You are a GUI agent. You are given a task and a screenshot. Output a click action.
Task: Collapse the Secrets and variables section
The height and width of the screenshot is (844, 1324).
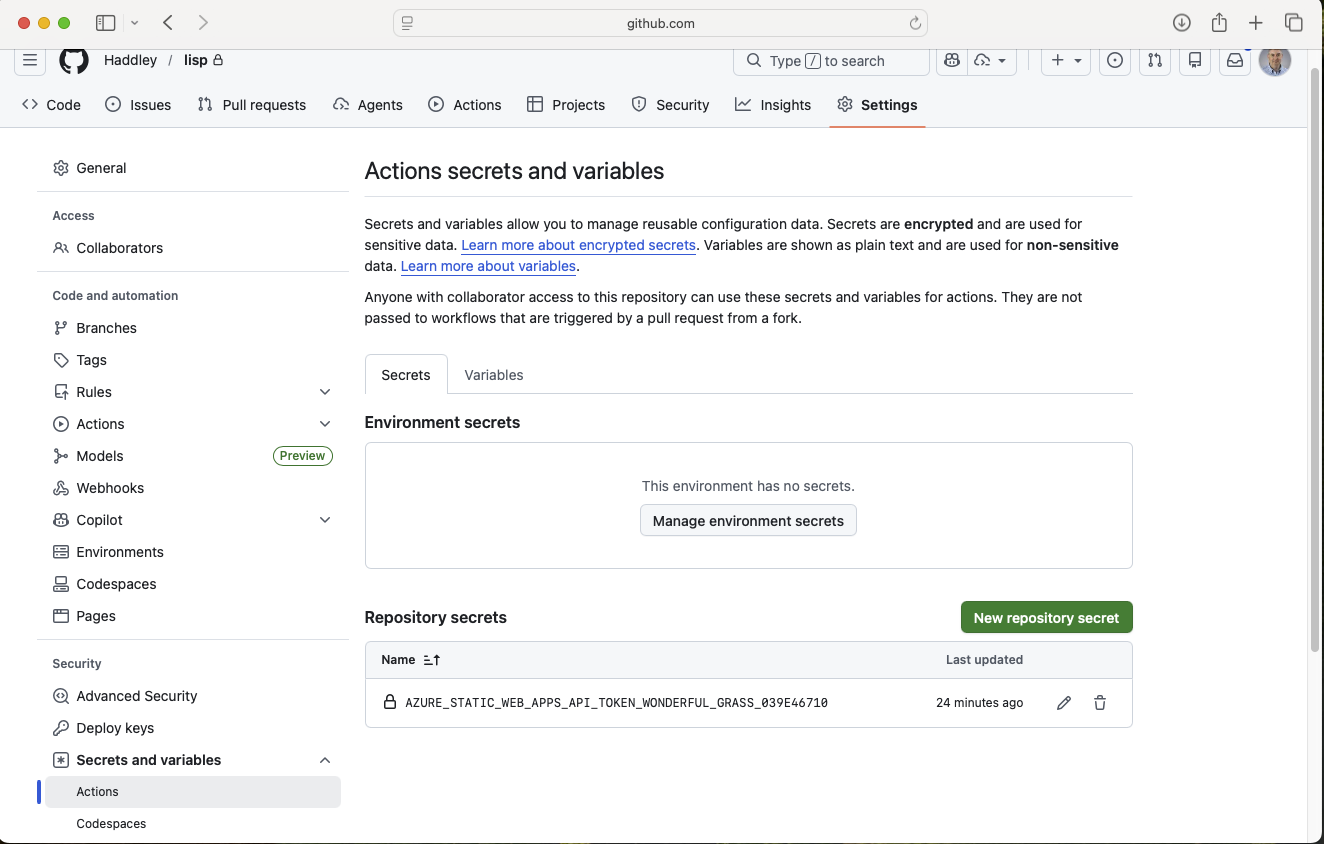point(324,760)
